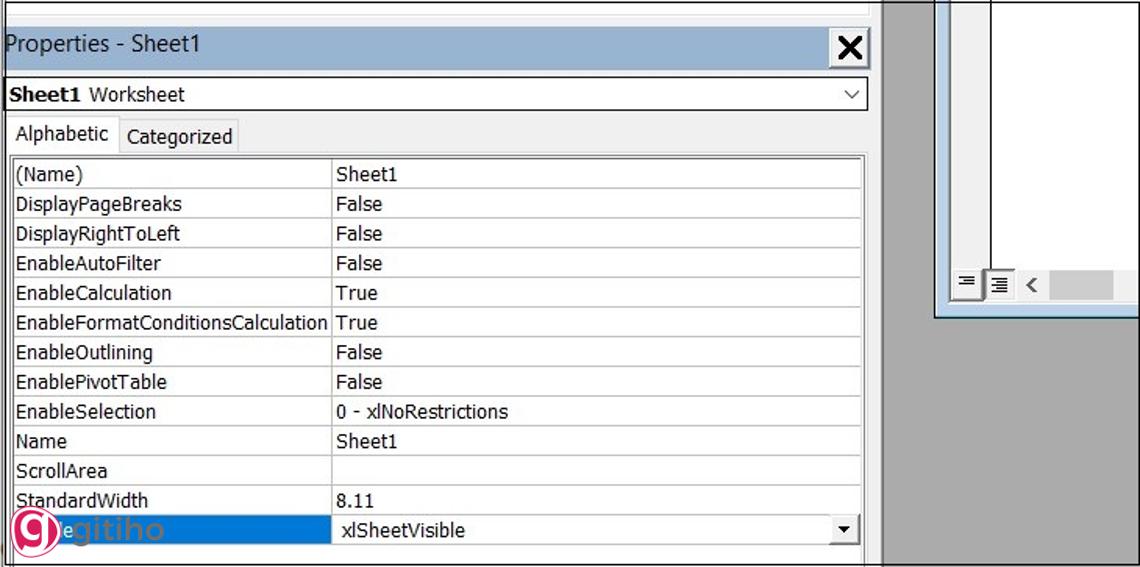
Task: Expand the xlSheetVisible dropdown arrow
Action: pos(844,530)
